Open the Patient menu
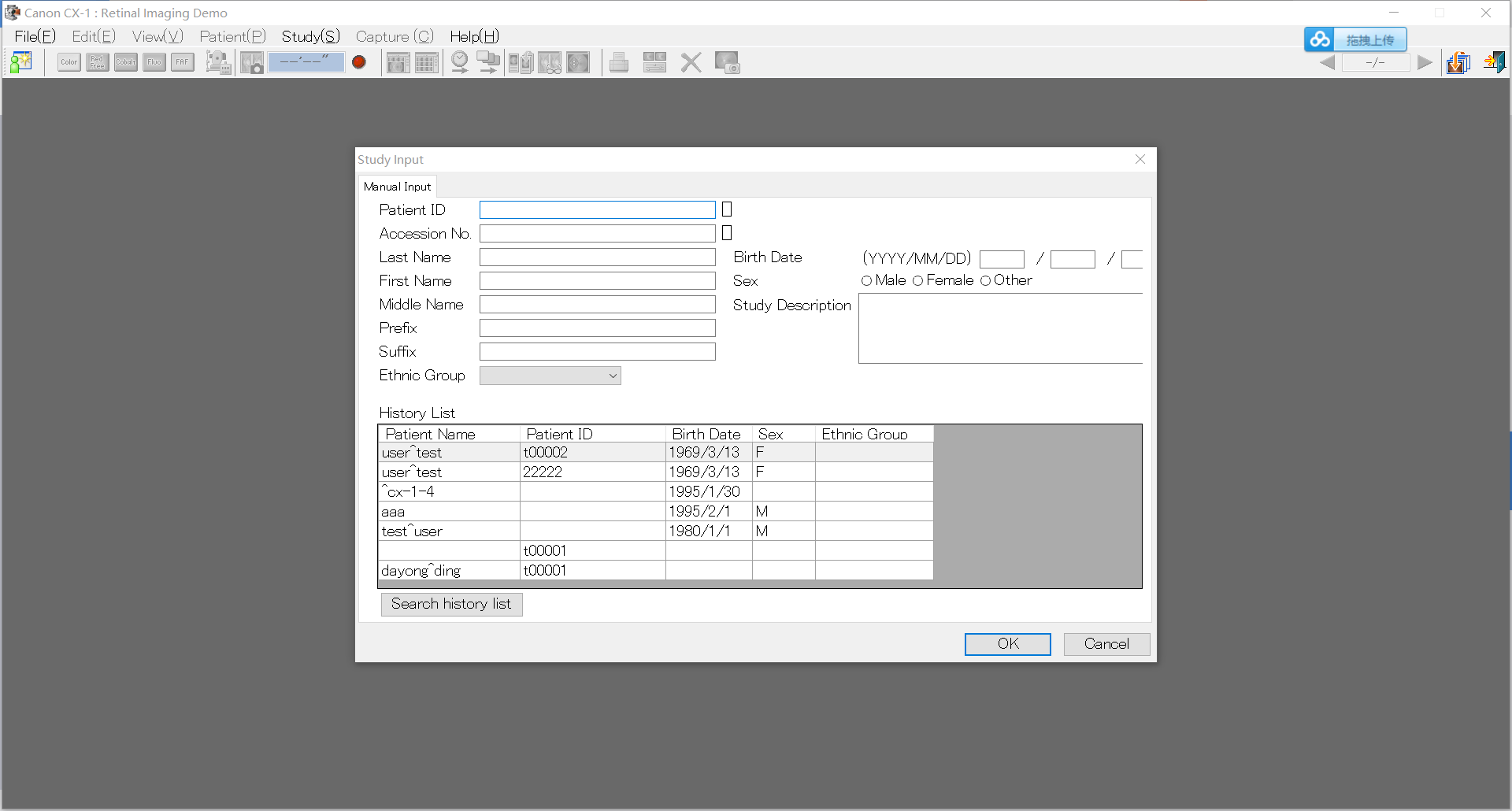This screenshot has height=811, width=1512. tap(233, 36)
